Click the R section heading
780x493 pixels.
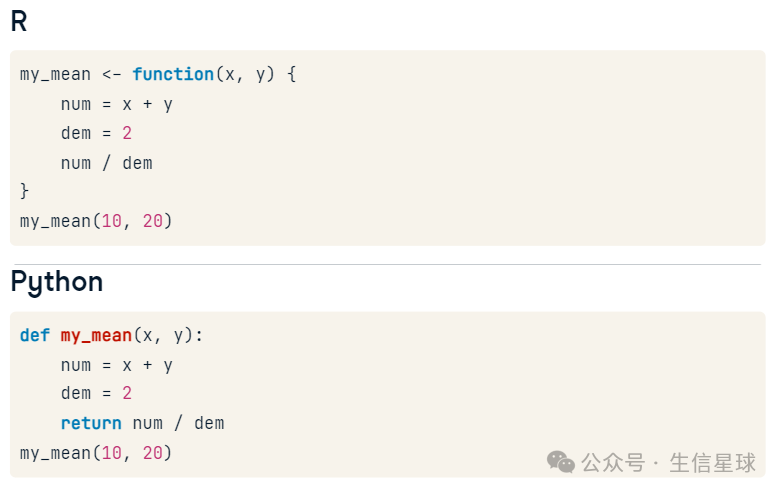pos(19,22)
